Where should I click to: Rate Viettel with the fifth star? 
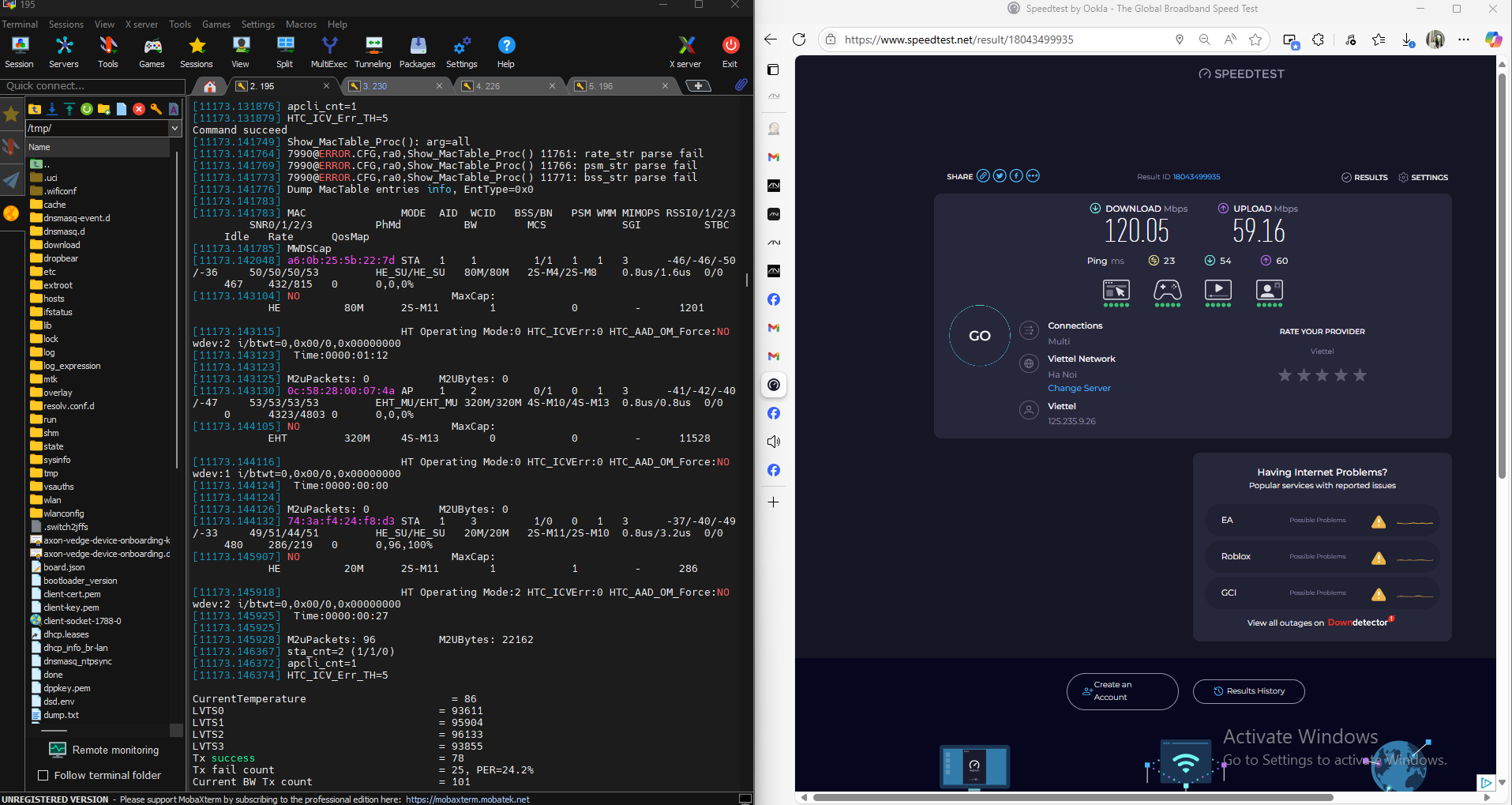click(1360, 375)
